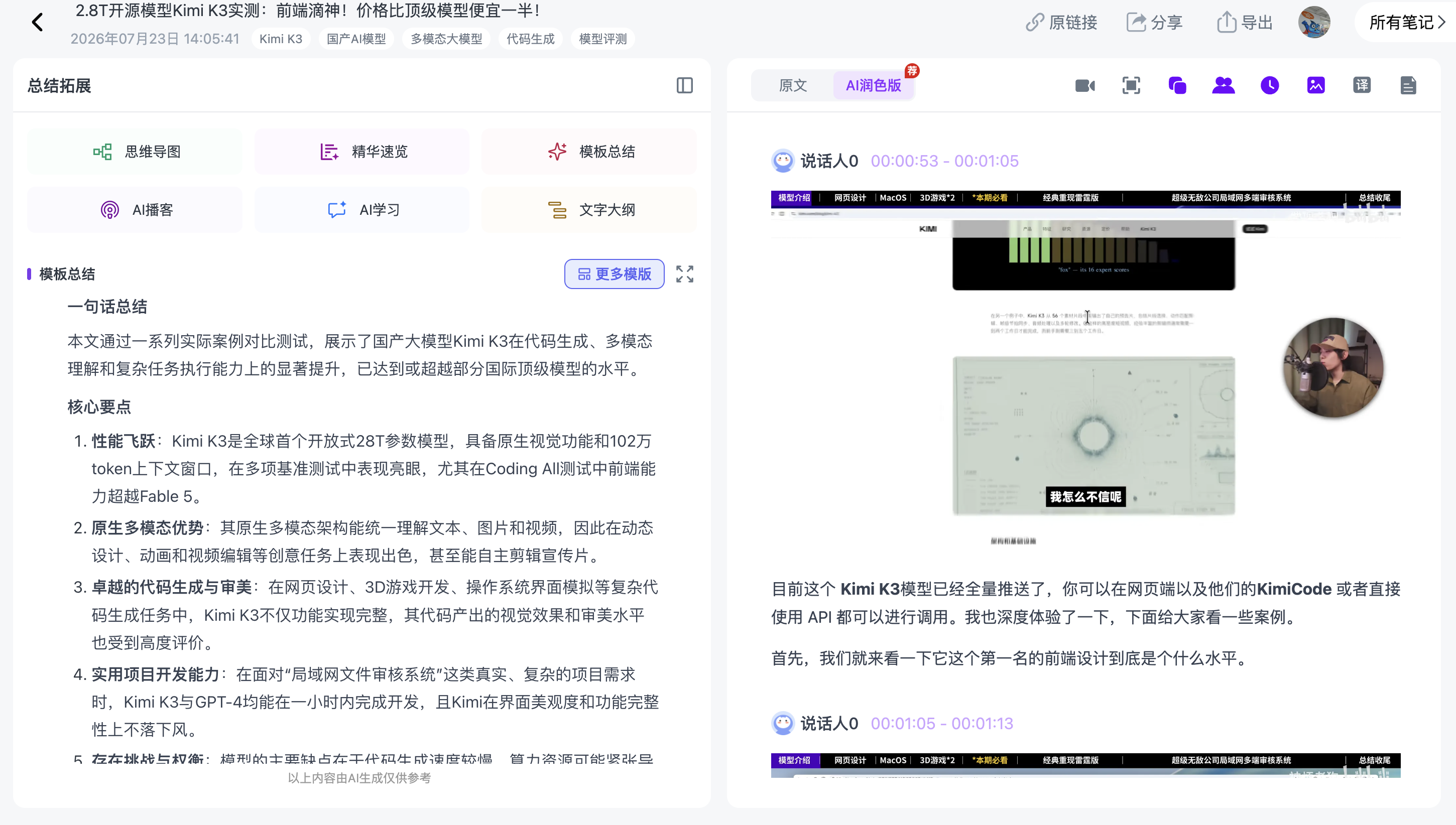Select the 模型评测 tag
This screenshot has height=825, width=1456.
(602, 39)
